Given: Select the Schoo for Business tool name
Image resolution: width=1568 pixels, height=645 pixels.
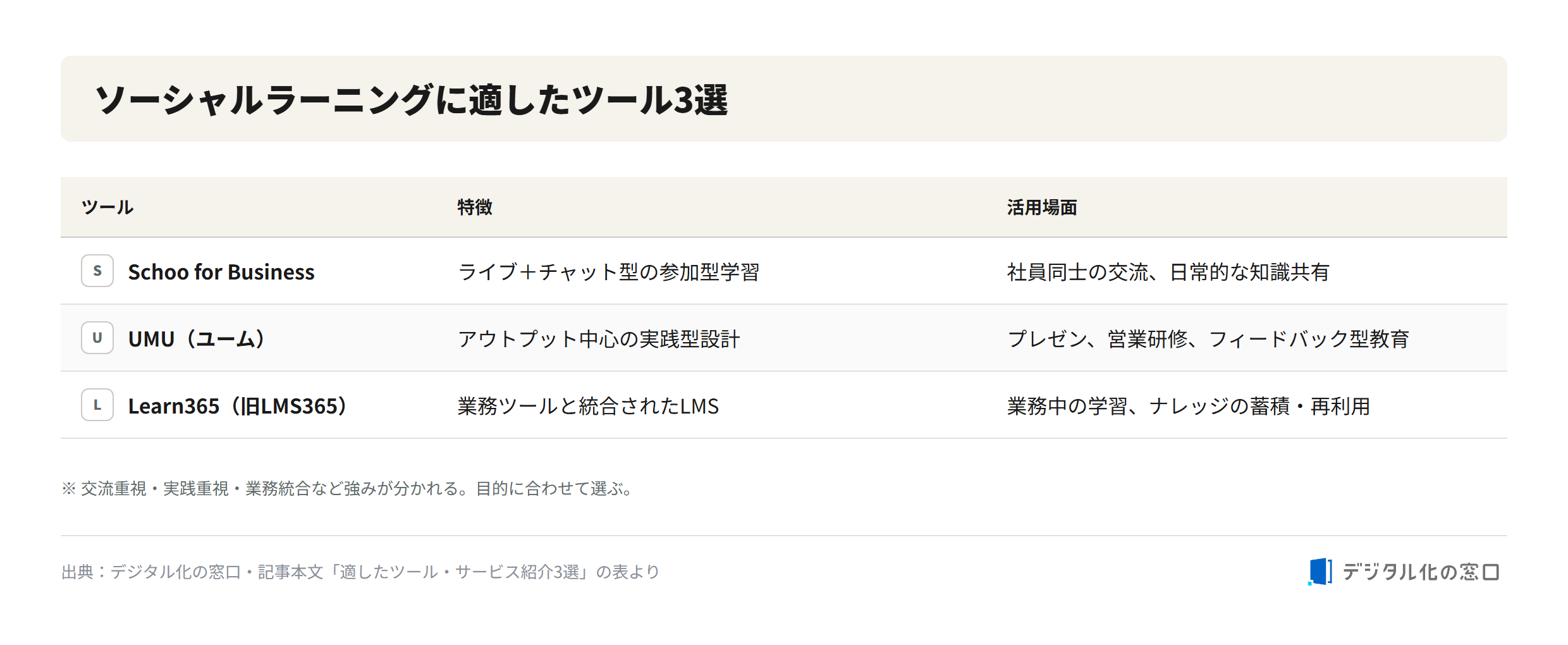Looking at the screenshot, I should click(221, 272).
